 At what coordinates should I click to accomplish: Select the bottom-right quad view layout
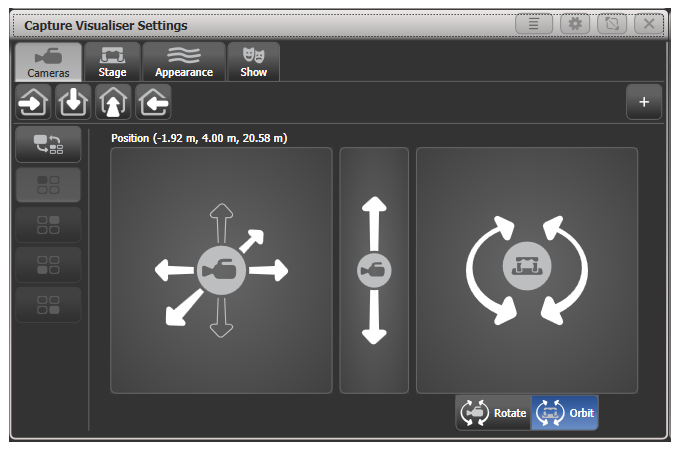48,305
